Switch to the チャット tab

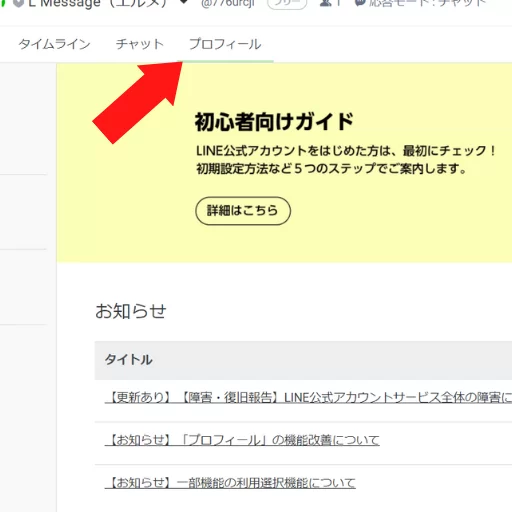coord(140,44)
